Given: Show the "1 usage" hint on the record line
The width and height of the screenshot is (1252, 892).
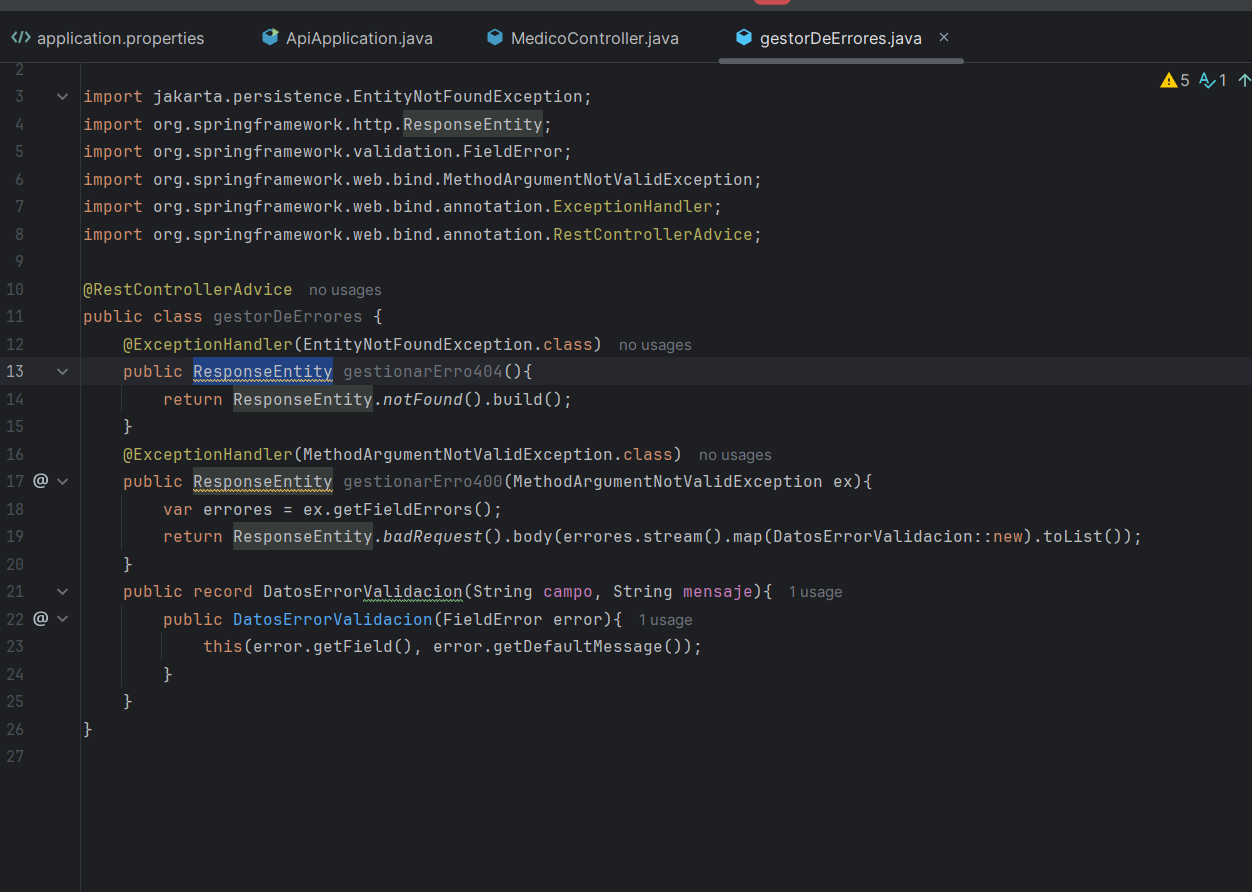Looking at the screenshot, I should [815, 592].
